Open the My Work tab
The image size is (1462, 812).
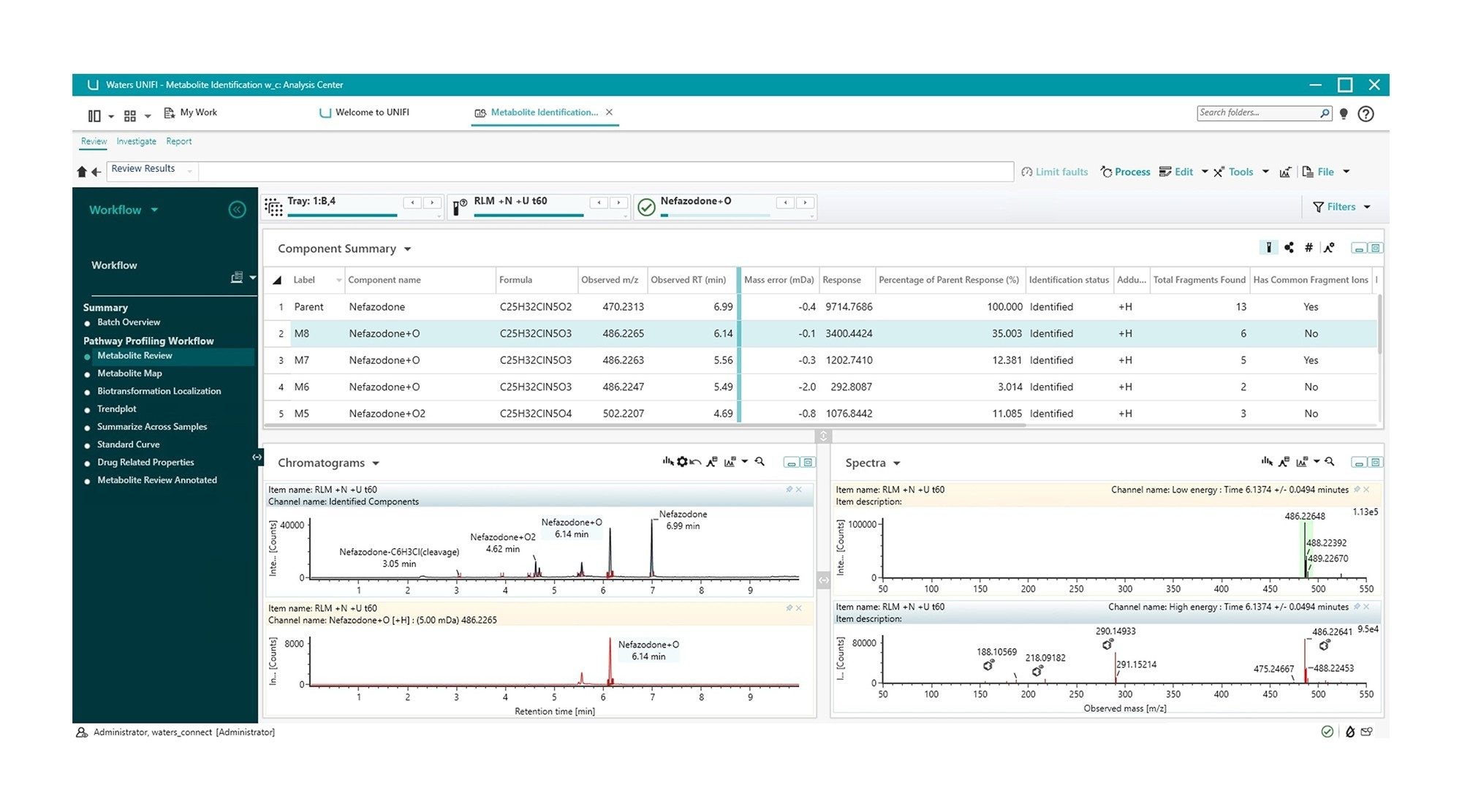(x=190, y=113)
